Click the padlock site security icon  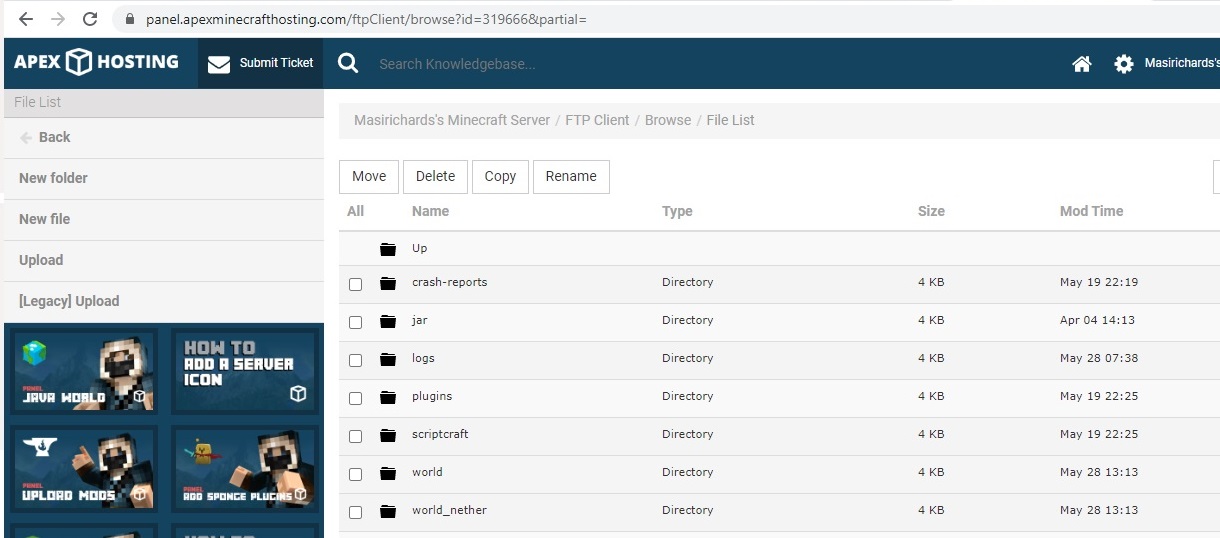pyautogui.click(x=129, y=19)
